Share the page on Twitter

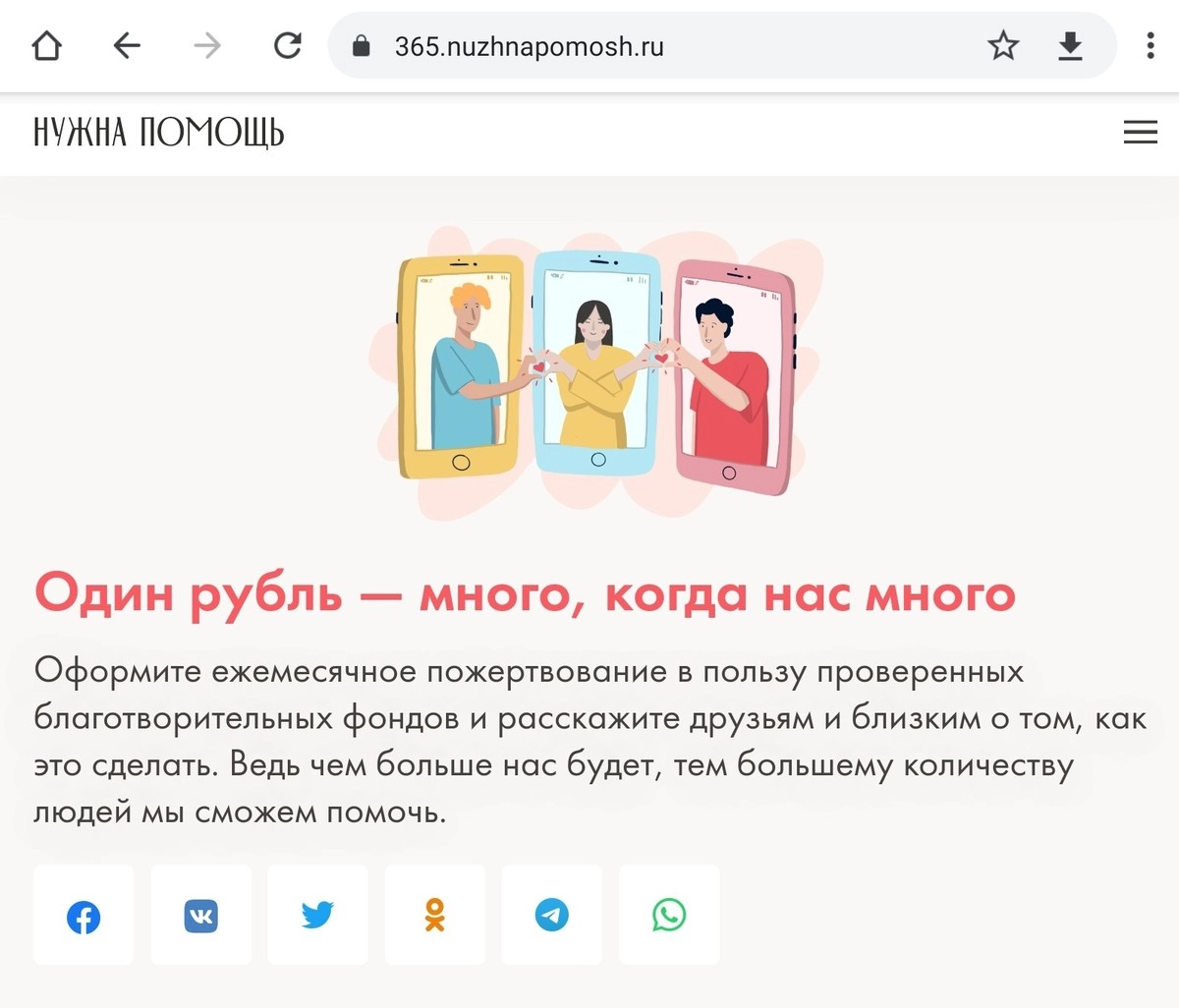point(317,915)
